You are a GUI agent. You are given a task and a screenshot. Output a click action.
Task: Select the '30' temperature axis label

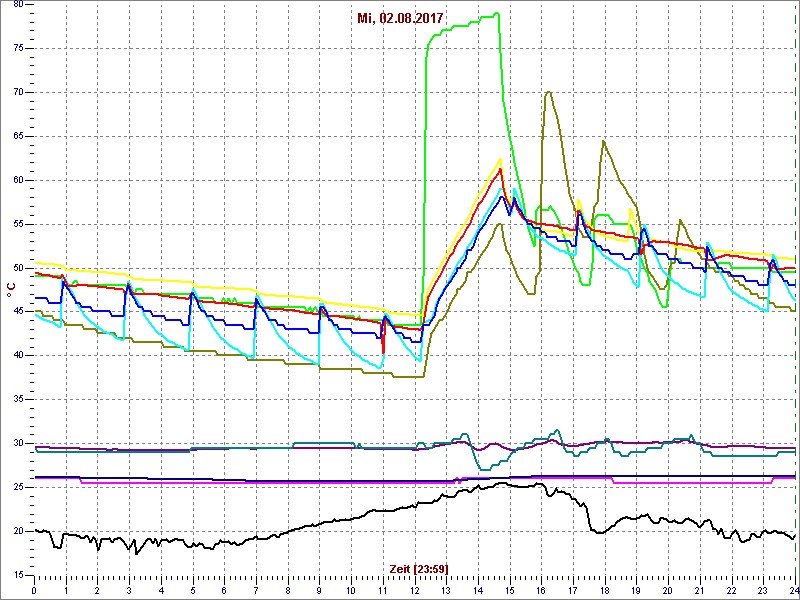[x=17, y=443]
